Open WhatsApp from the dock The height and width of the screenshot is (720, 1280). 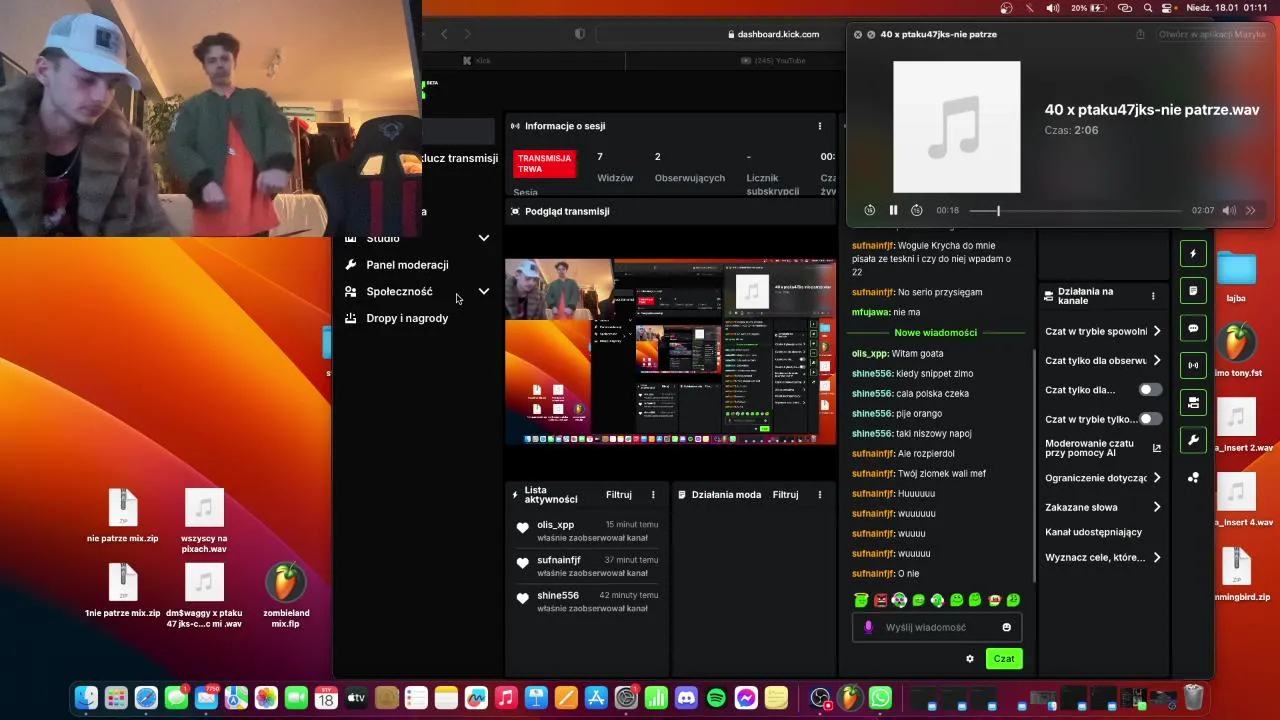[x=880, y=697]
